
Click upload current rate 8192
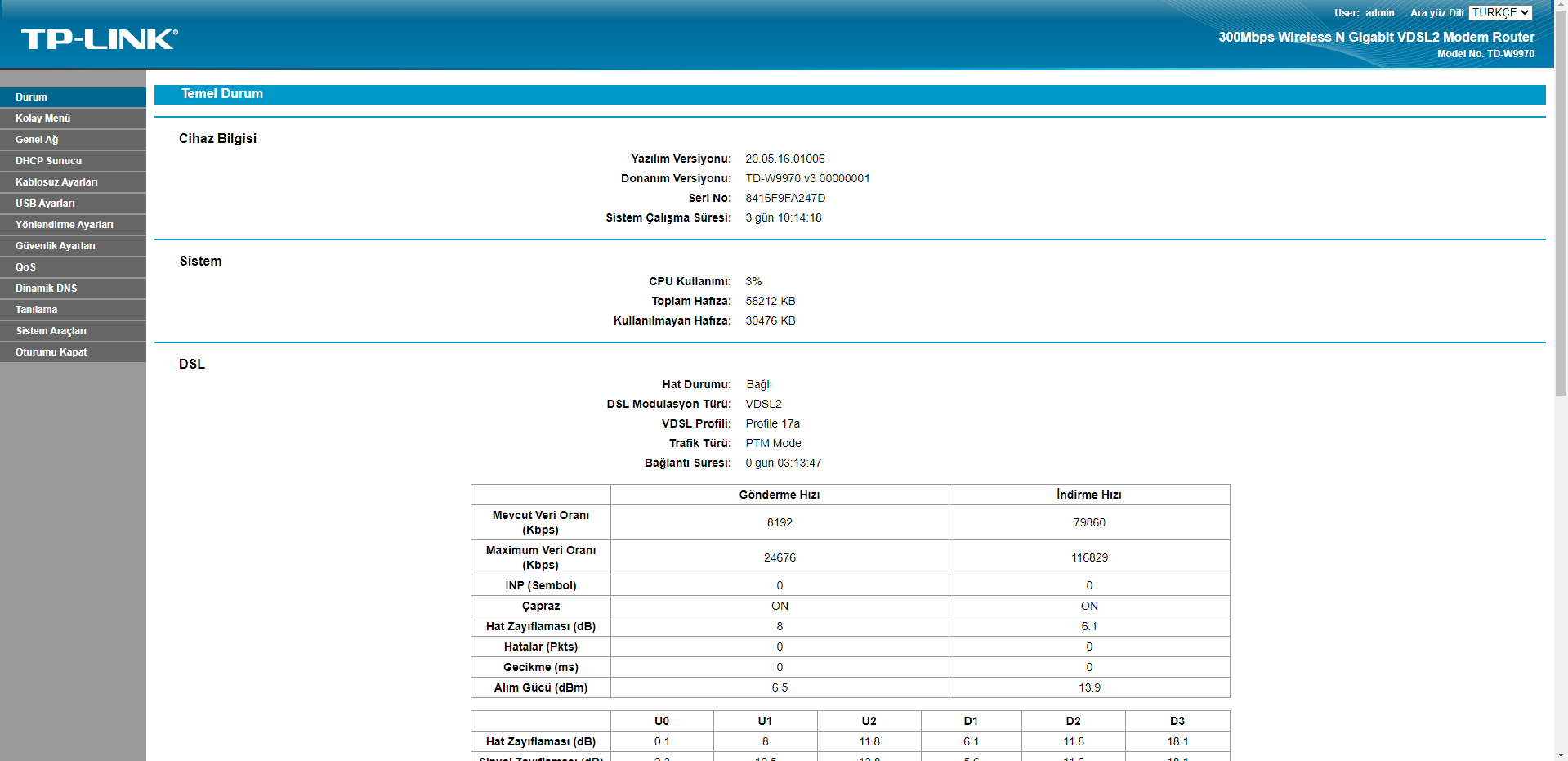coord(780,522)
